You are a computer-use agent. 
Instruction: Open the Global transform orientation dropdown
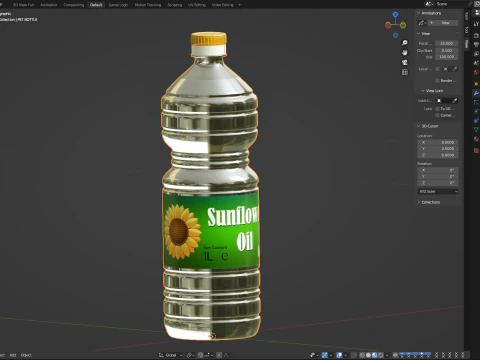(x=171, y=355)
